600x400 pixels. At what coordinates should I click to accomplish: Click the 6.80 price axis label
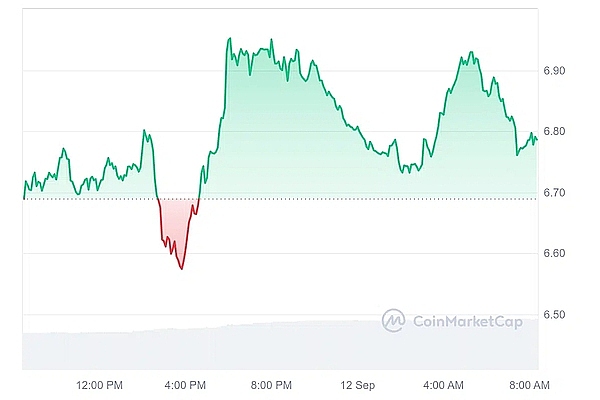pos(552,132)
